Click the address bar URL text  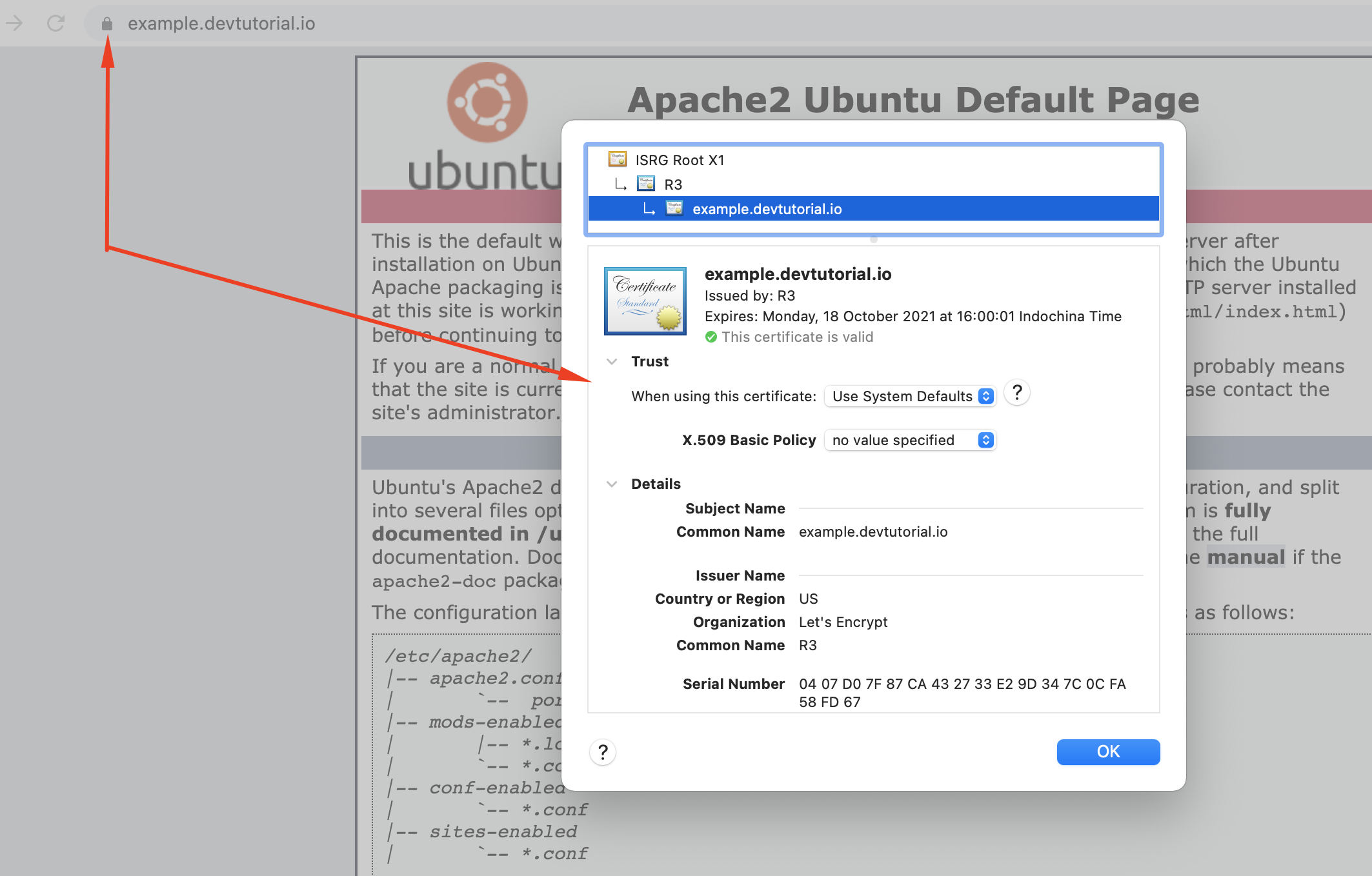[x=221, y=24]
